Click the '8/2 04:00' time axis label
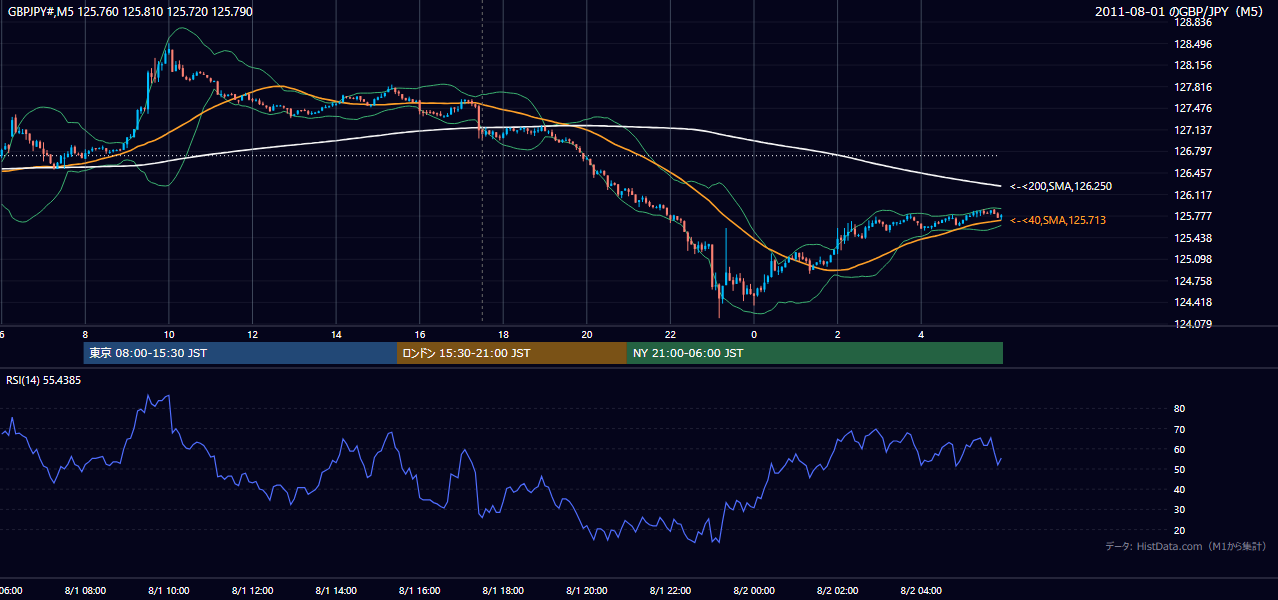 (921, 591)
